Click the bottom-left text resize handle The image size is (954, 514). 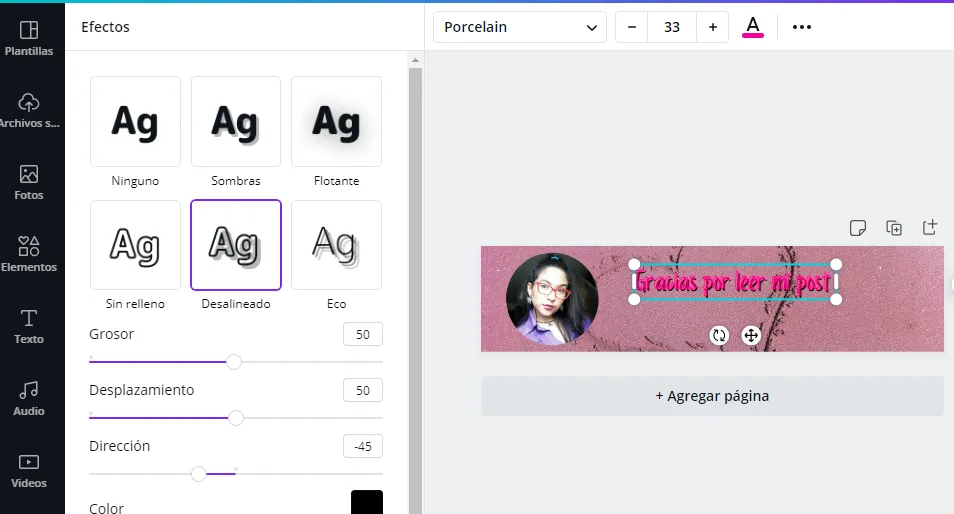(634, 299)
